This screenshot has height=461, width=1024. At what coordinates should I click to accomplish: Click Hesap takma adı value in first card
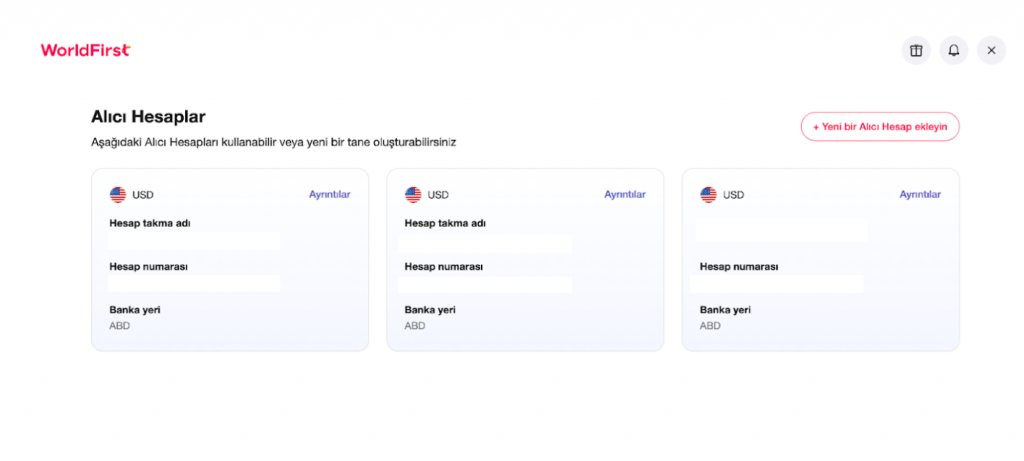(194, 241)
